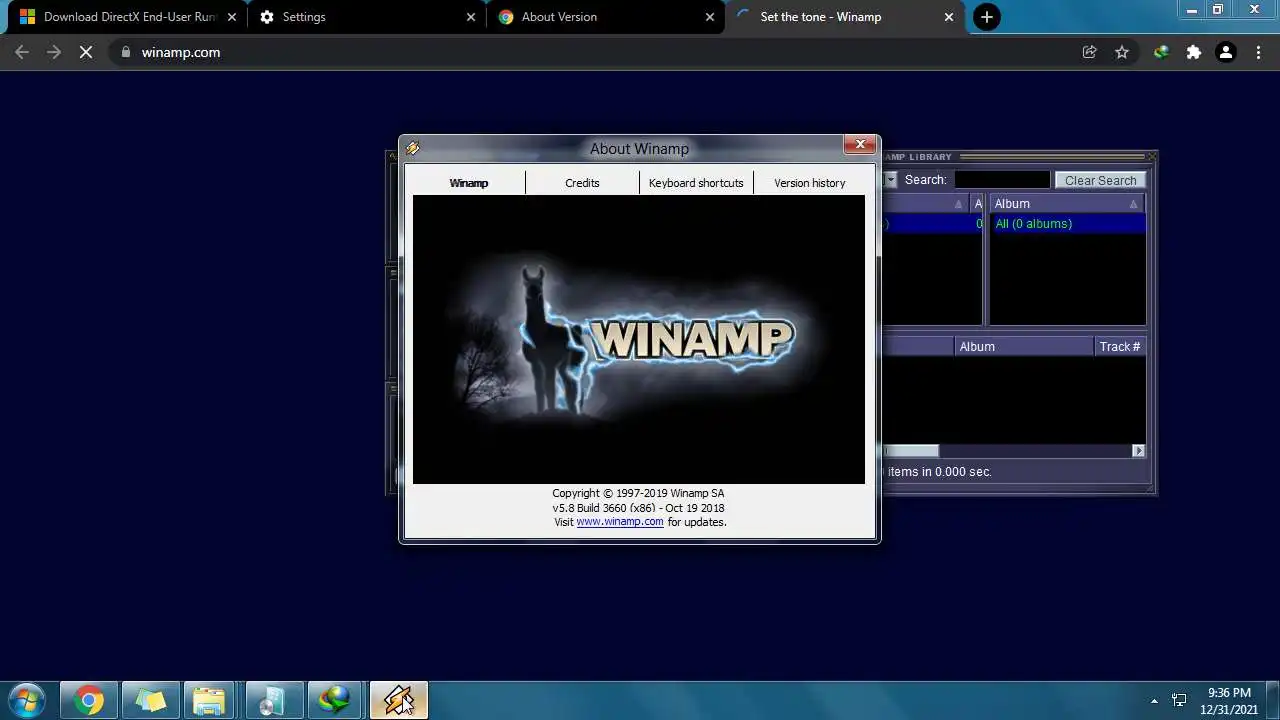Click the network tray icon
The width and height of the screenshot is (1280, 720).
[x=1179, y=701]
